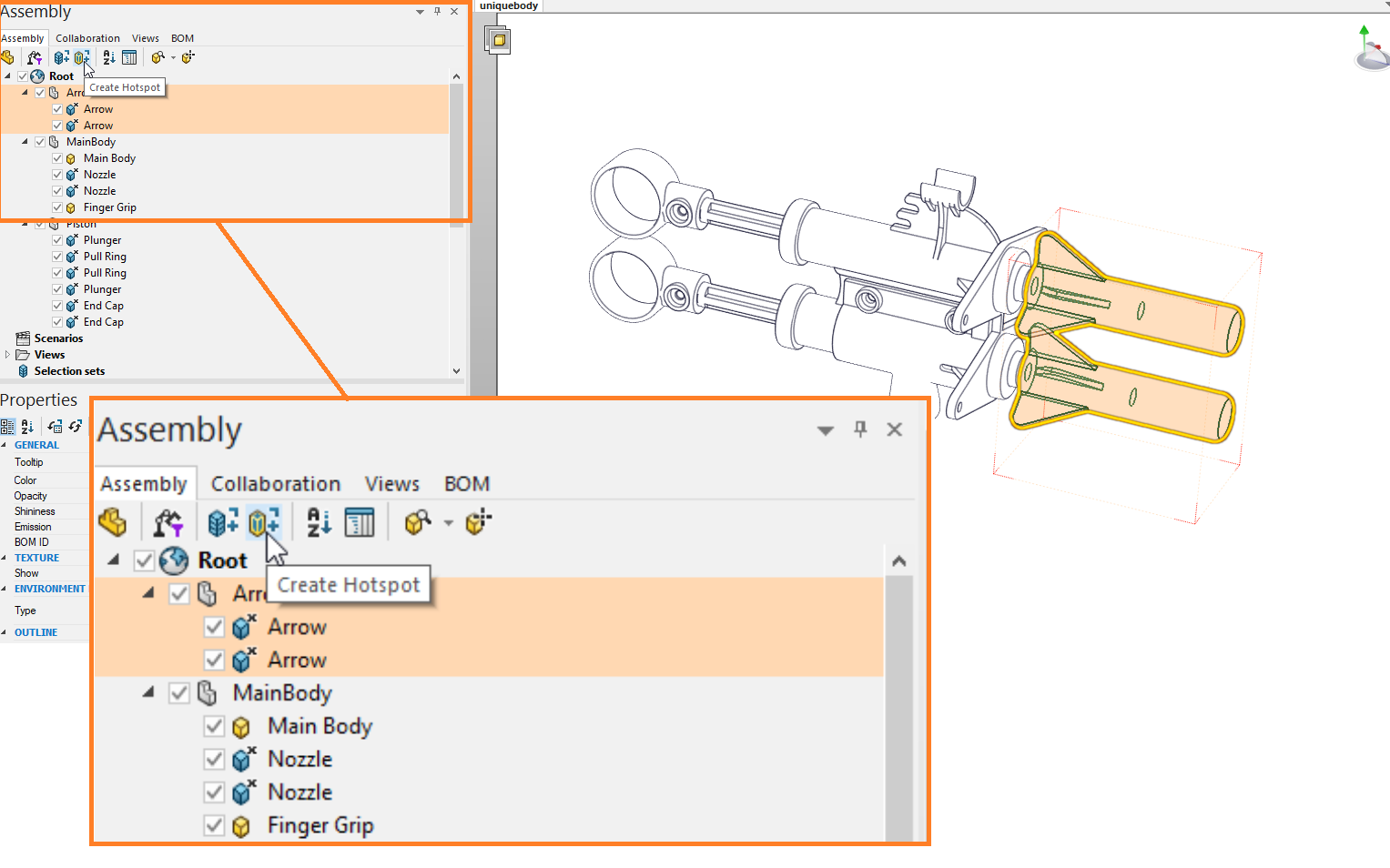Collapse the GENERAL section in Properties

coord(5,445)
